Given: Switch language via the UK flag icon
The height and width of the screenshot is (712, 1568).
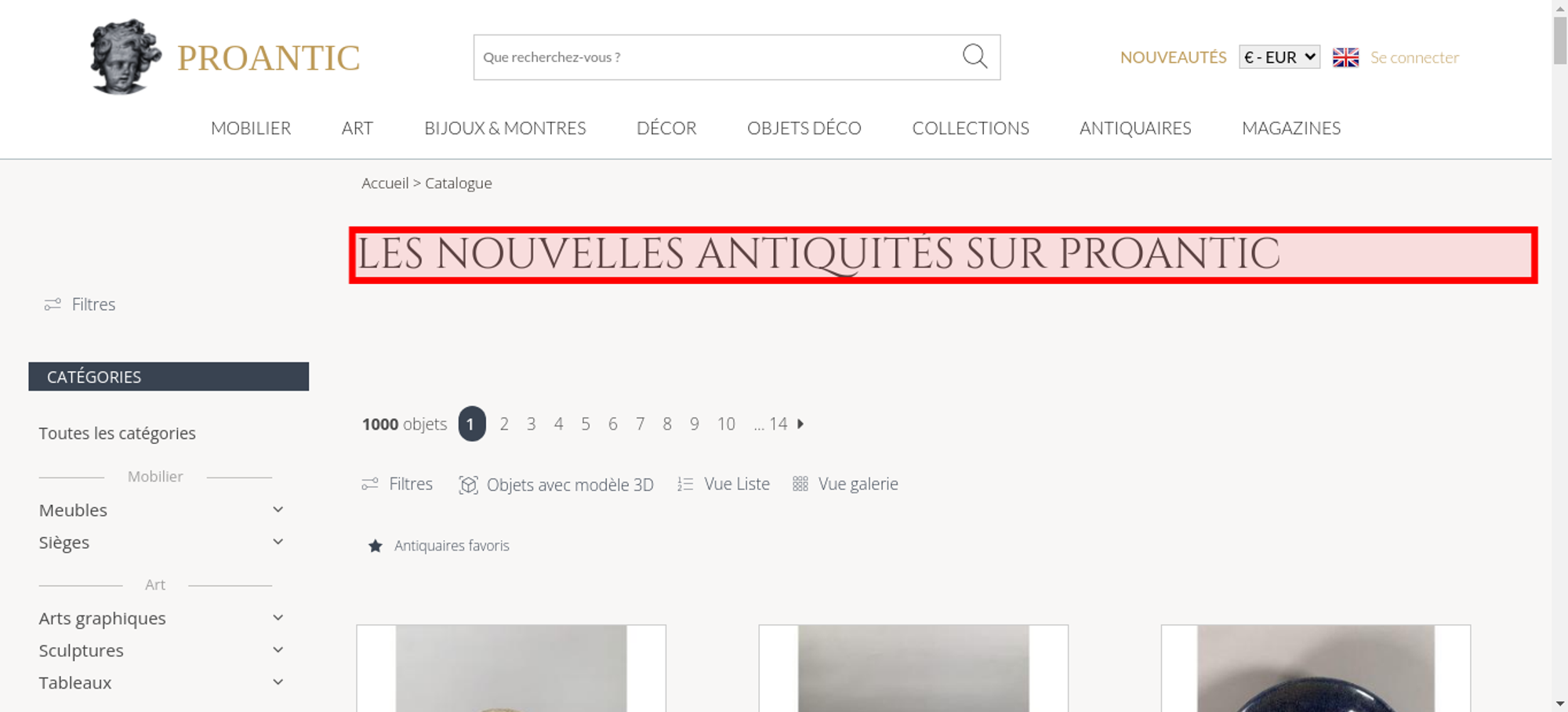Looking at the screenshot, I should 1345,57.
